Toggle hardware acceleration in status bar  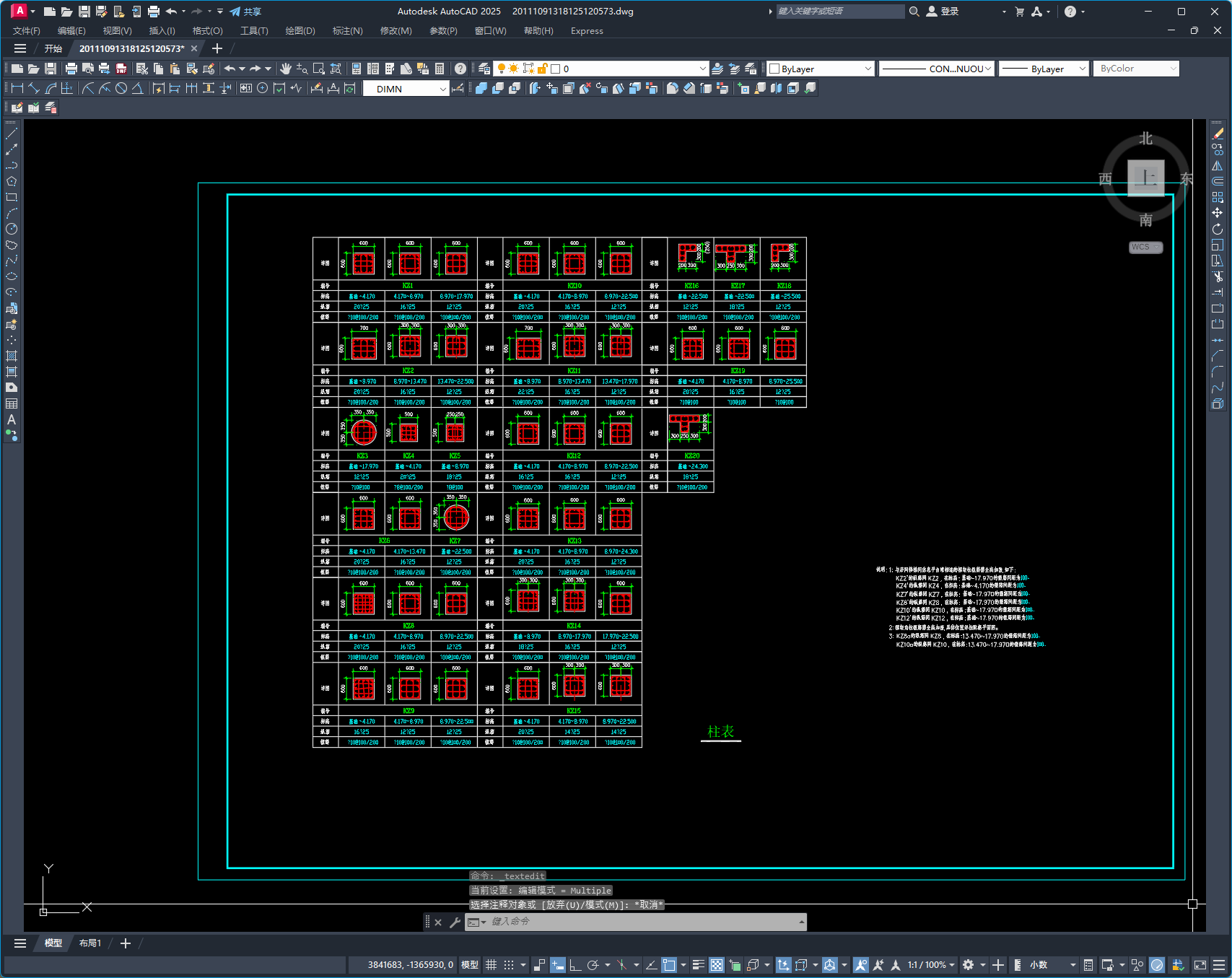[1157, 965]
